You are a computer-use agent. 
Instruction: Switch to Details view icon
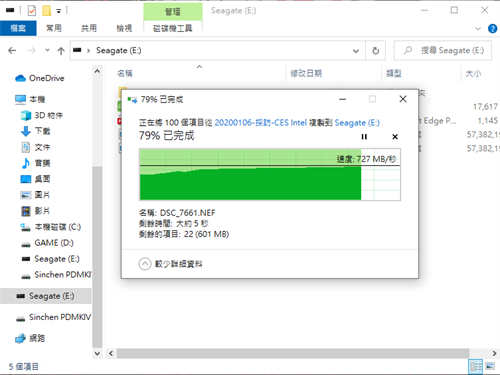pos(475,366)
